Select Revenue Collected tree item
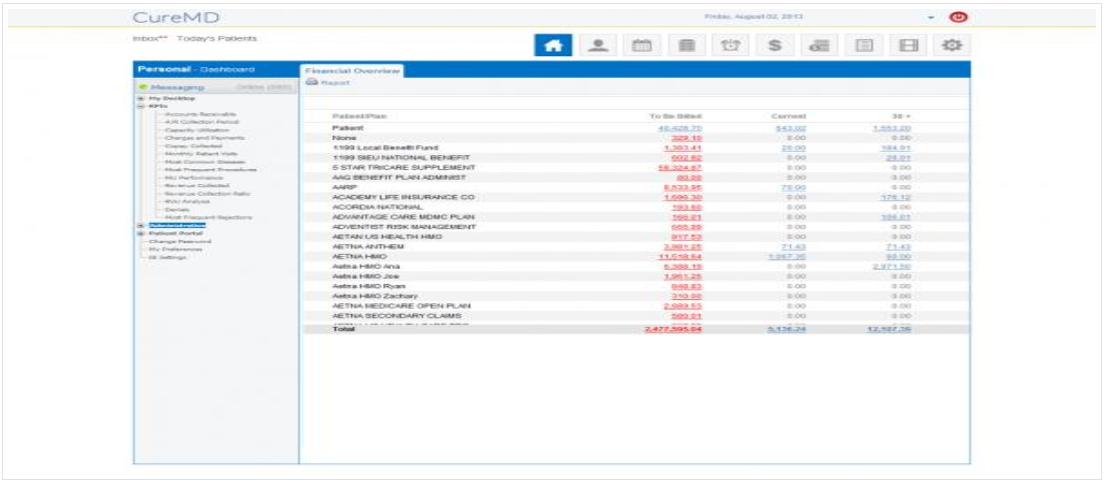This screenshot has height=483, width=1107. point(197,185)
